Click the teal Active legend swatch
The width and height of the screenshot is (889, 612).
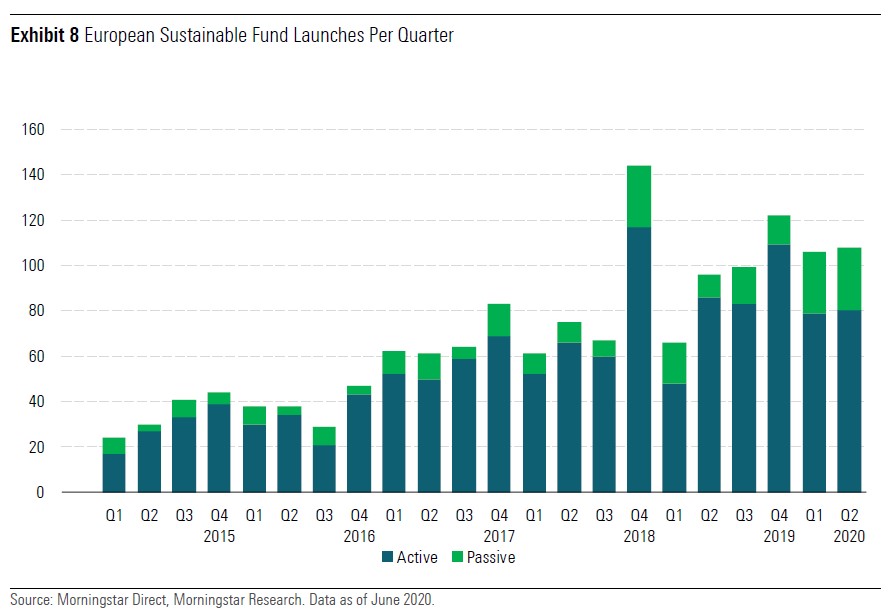coord(388,558)
